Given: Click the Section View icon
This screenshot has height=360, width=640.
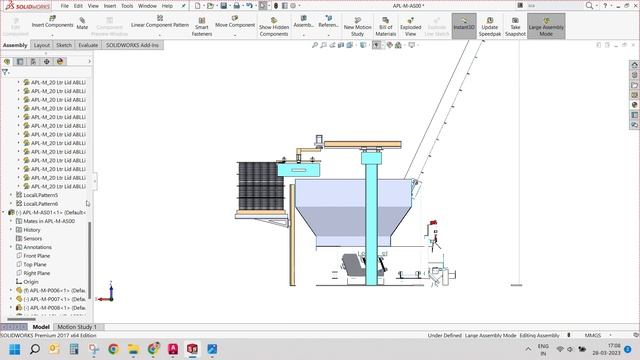Looking at the screenshot, I should point(341,45).
